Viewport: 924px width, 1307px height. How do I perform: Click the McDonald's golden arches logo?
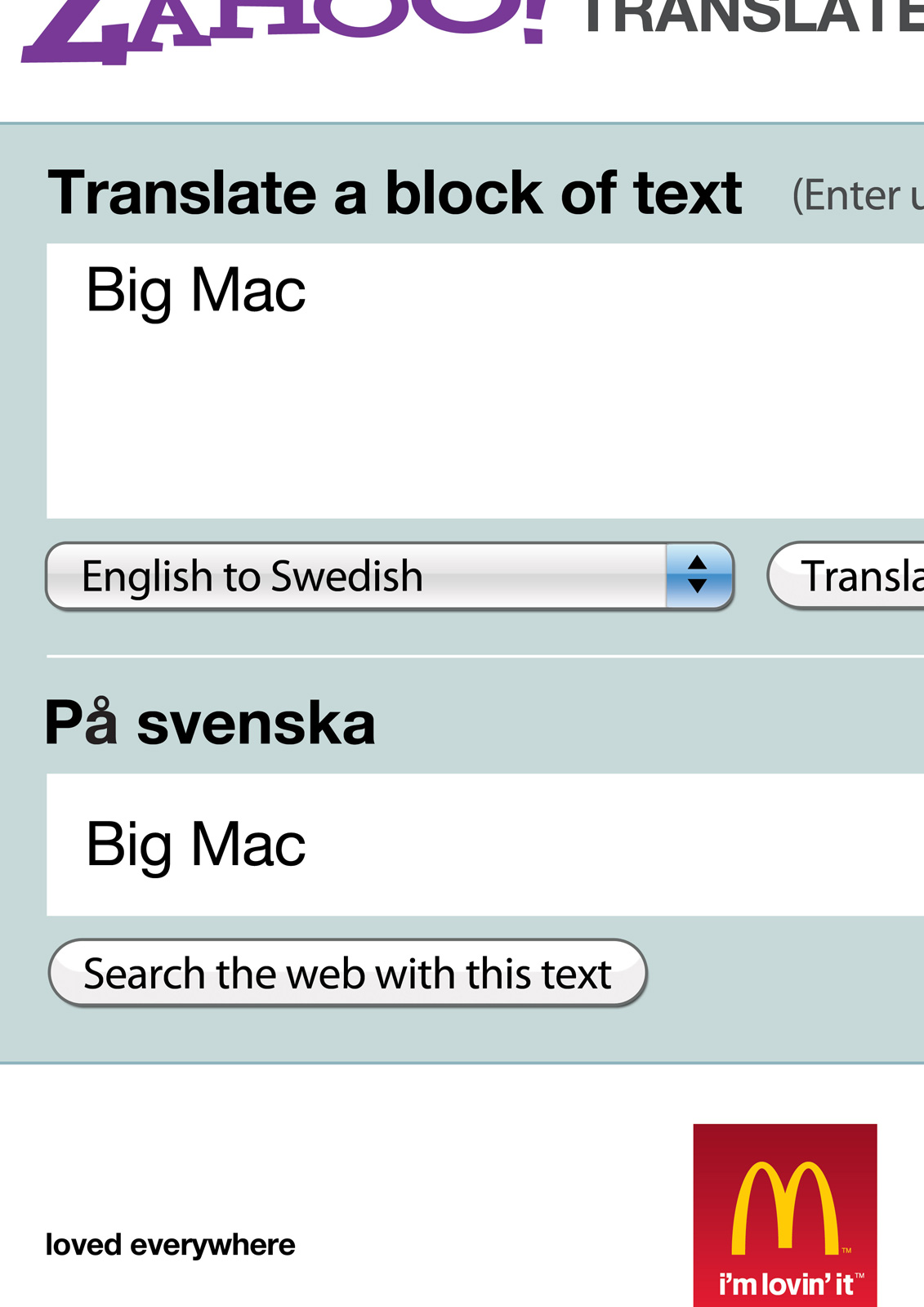(785, 1207)
